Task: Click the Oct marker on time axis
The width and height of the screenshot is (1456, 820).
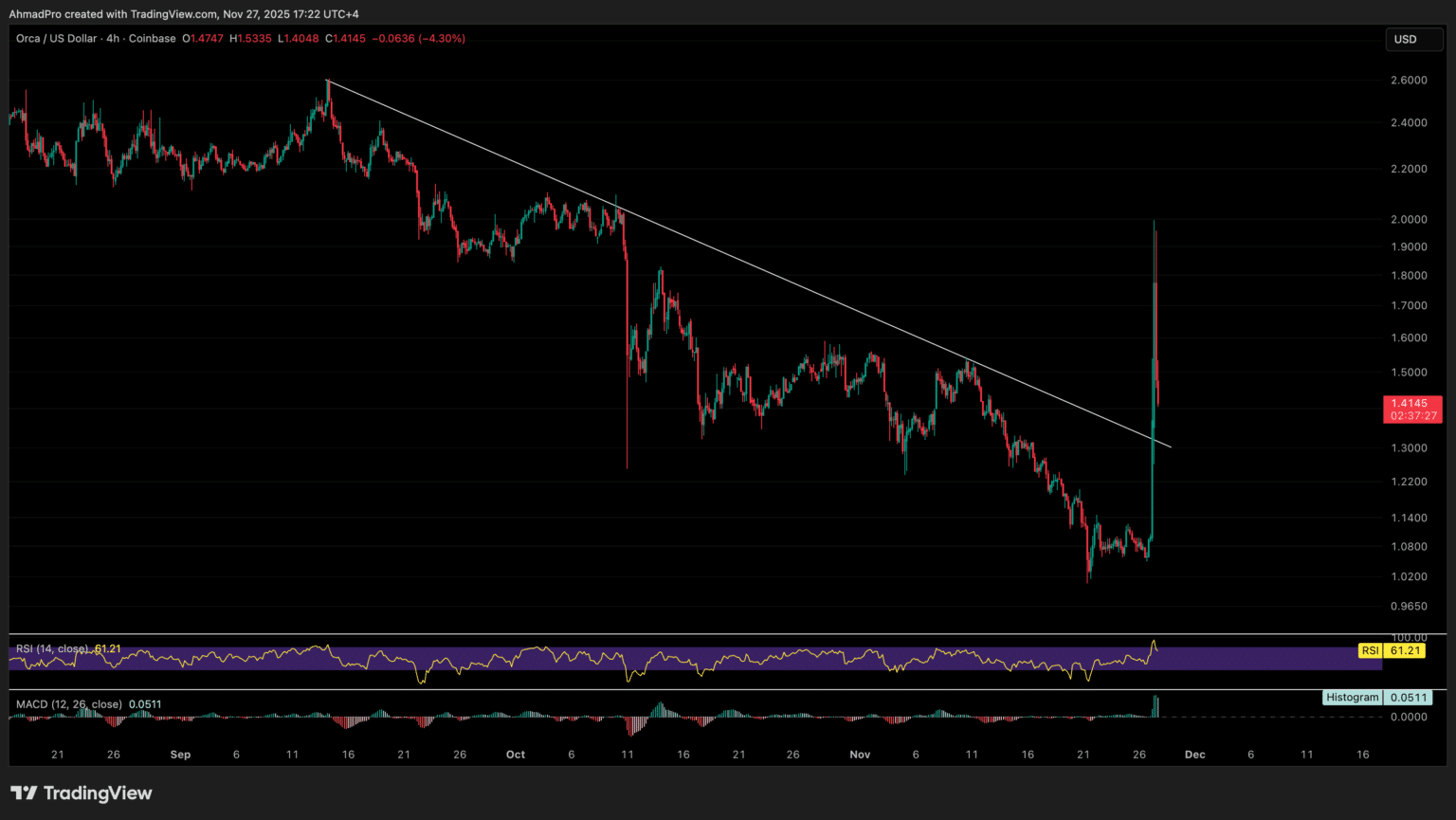Action: [x=516, y=756]
